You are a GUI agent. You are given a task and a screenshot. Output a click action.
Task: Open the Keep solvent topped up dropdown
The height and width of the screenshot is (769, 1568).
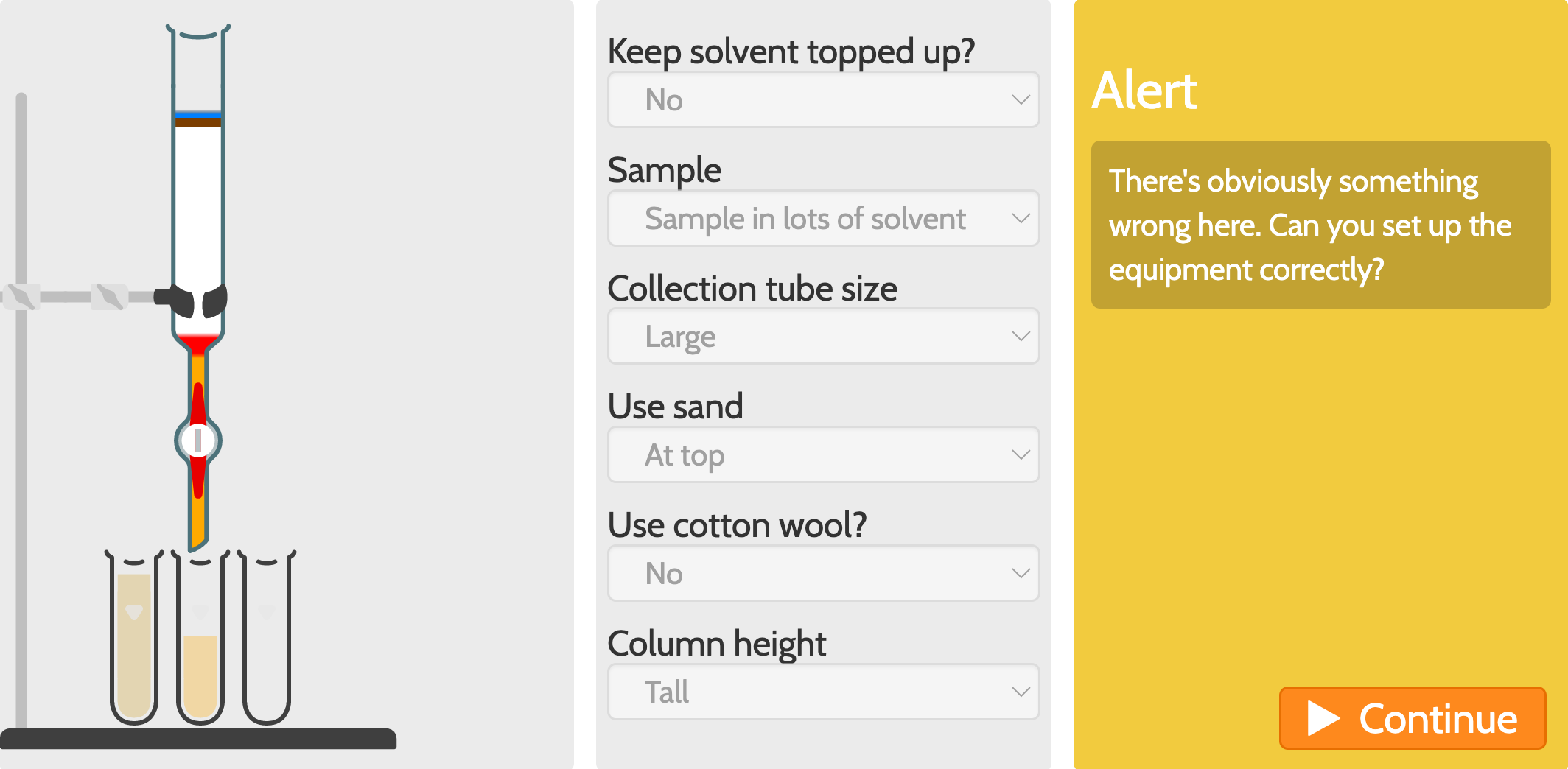(823, 99)
